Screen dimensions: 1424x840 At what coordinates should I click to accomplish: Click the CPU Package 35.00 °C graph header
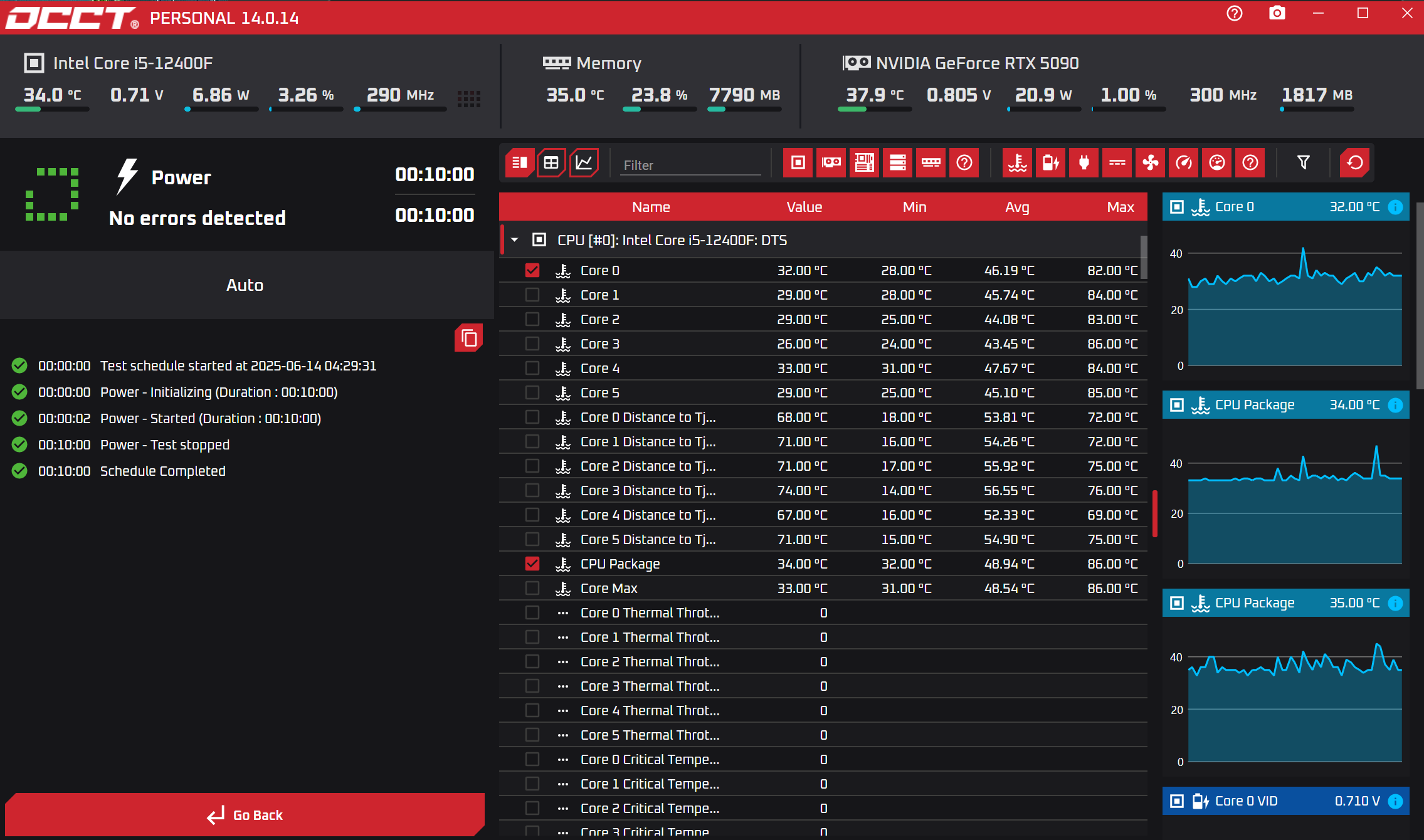pyautogui.click(x=1285, y=603)
